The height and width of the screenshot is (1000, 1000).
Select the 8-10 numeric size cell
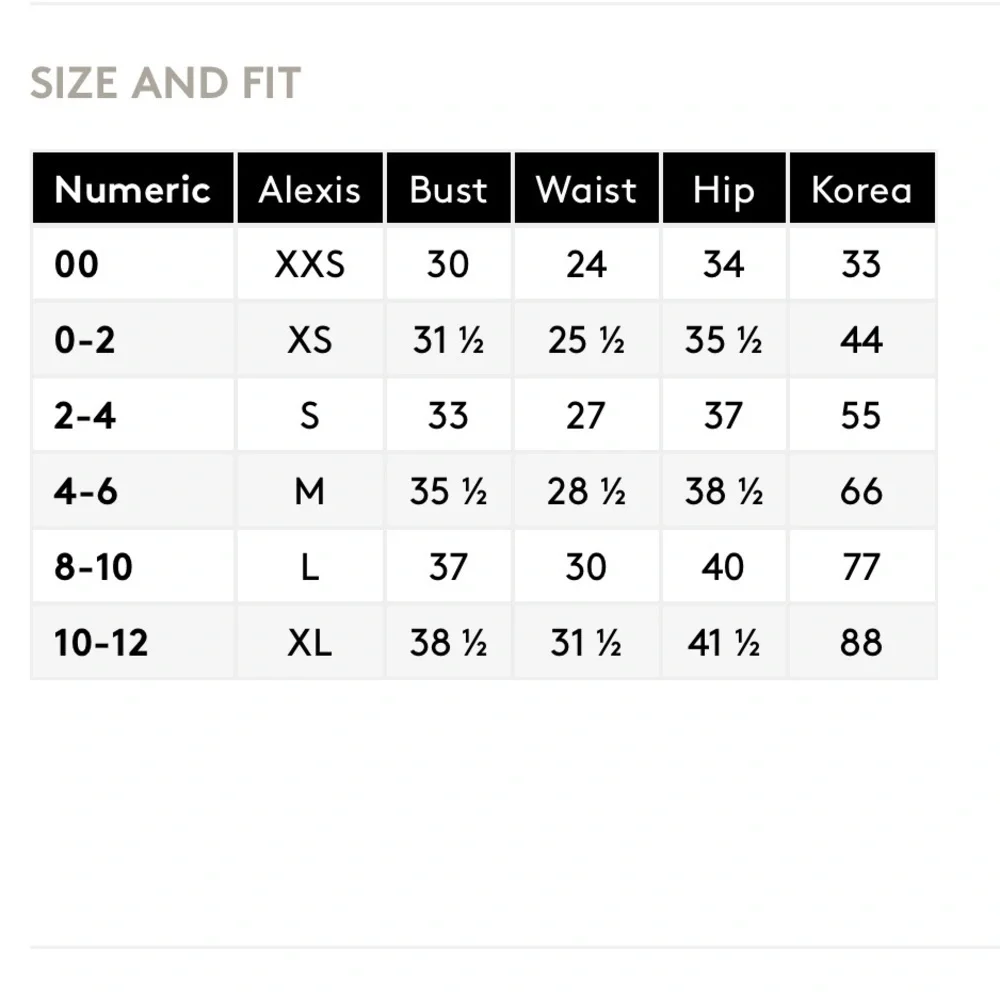point(133,566)
